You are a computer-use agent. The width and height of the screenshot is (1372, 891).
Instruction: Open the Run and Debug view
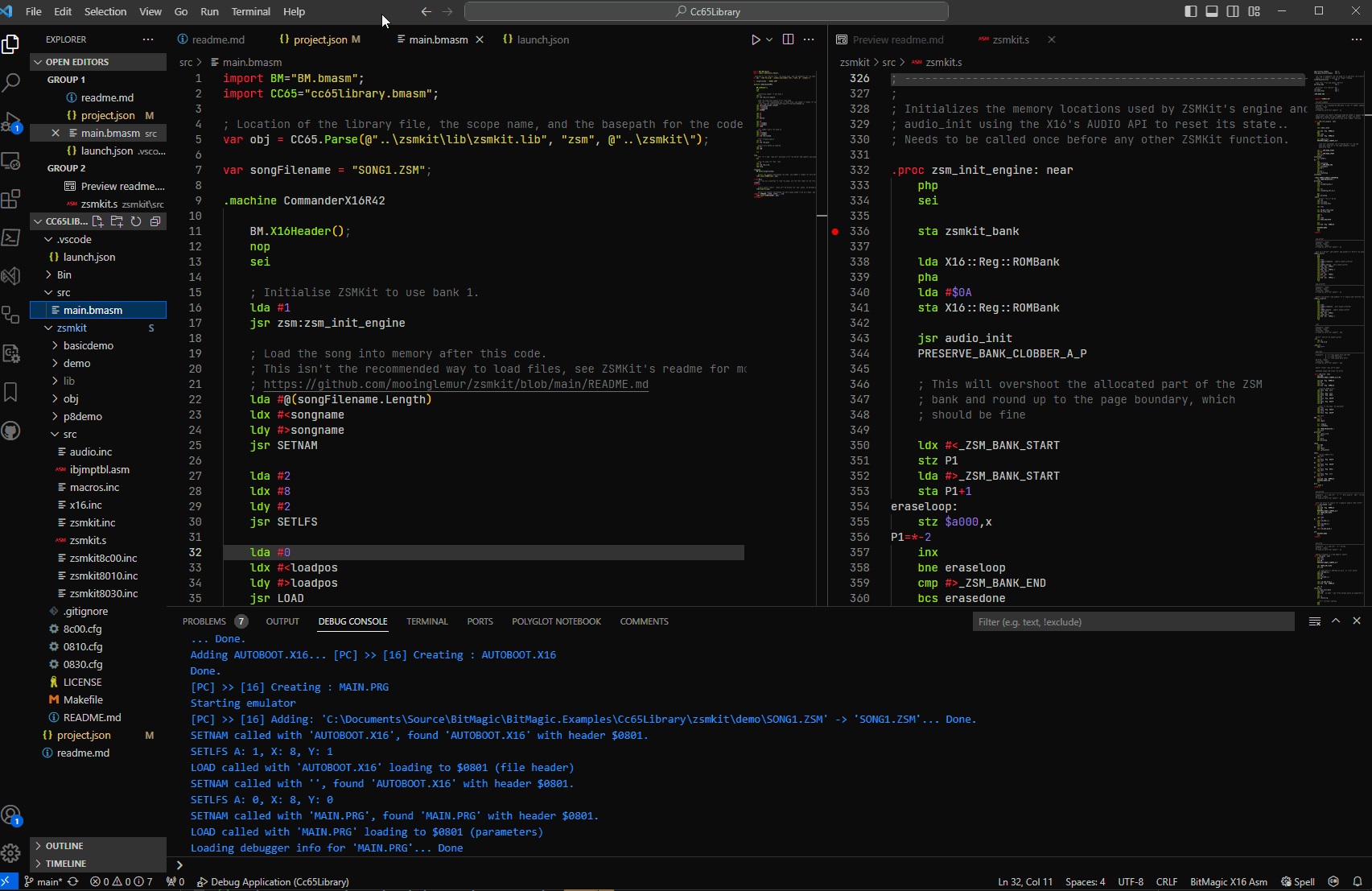pos(11,122)
